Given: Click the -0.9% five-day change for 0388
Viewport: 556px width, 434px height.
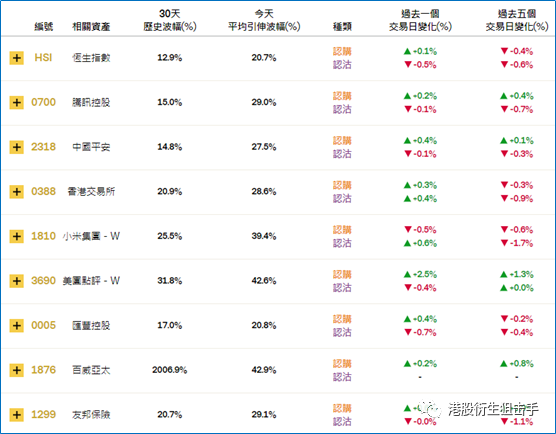Looking at the screenshot, I should click(517, 199).
